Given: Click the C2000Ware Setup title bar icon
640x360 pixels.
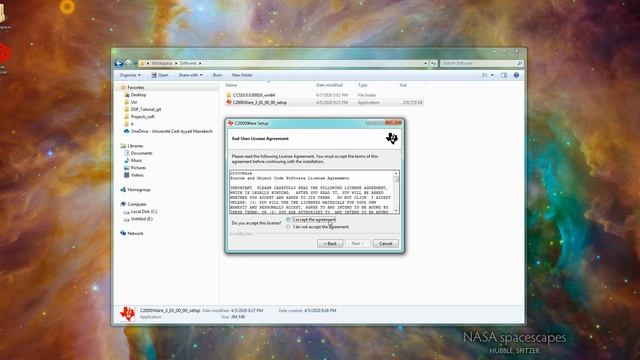Looking at the screenshot, I should point(231,123).
